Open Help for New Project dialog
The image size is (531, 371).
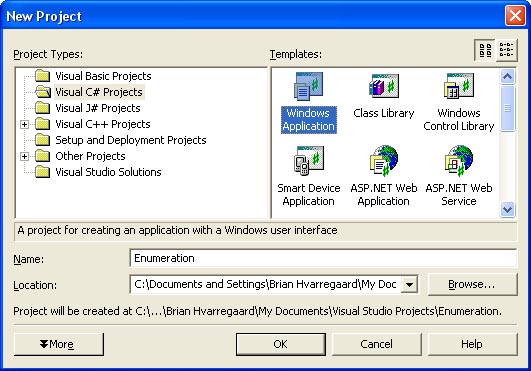pos(472,344)
